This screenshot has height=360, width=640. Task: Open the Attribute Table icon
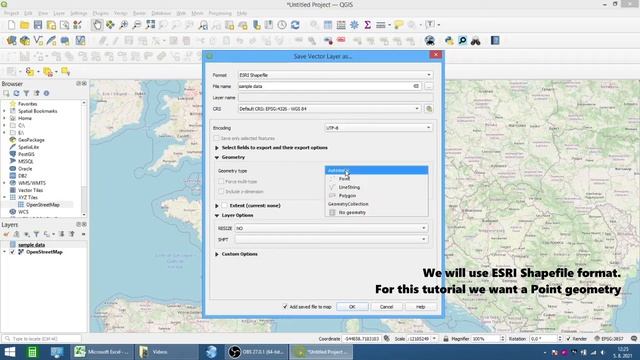coord(328,25)
